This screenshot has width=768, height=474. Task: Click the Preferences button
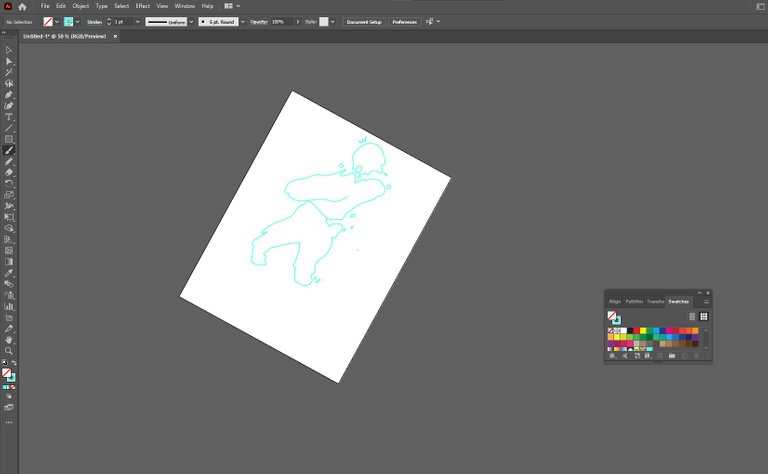[405, 22]
